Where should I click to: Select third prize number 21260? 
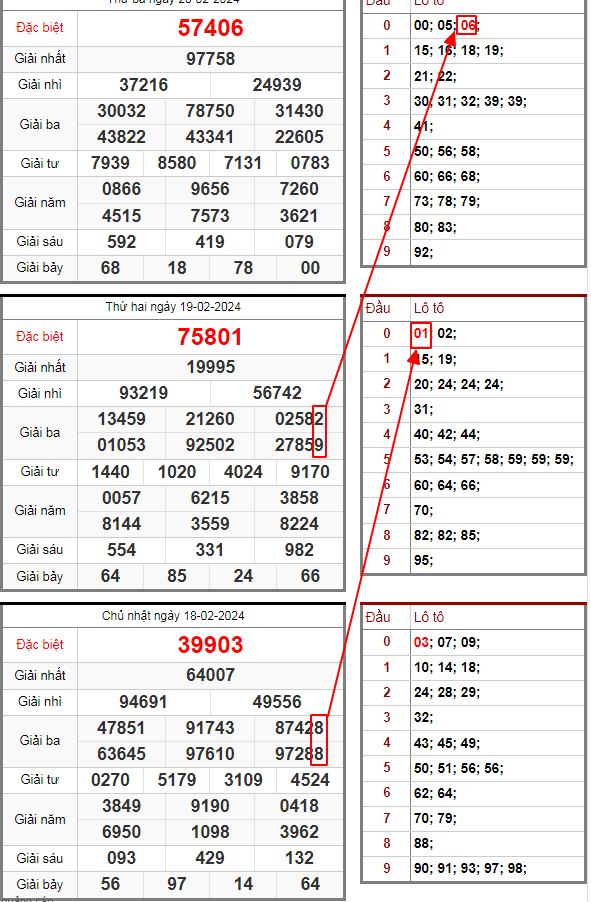point(210,419)
